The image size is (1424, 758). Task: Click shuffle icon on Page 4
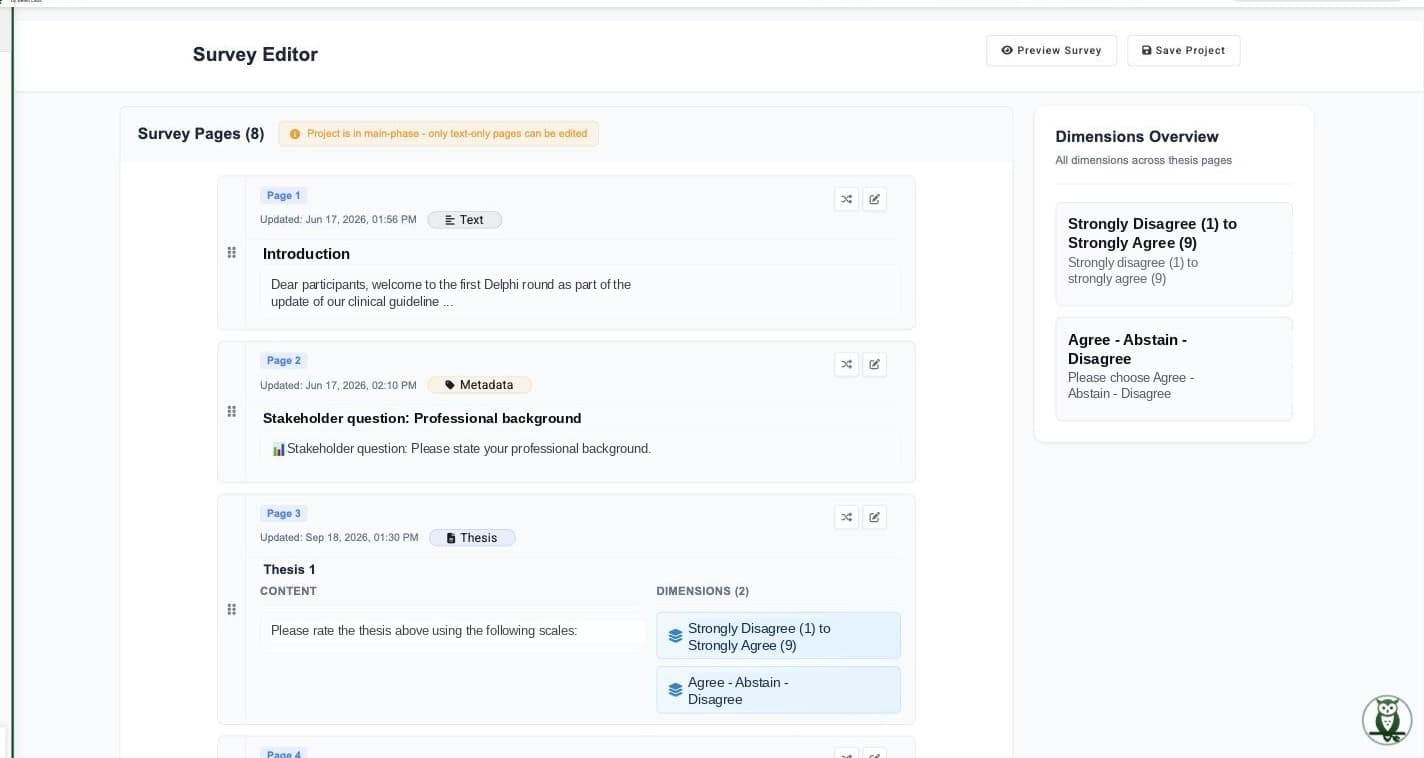point(846,753)
